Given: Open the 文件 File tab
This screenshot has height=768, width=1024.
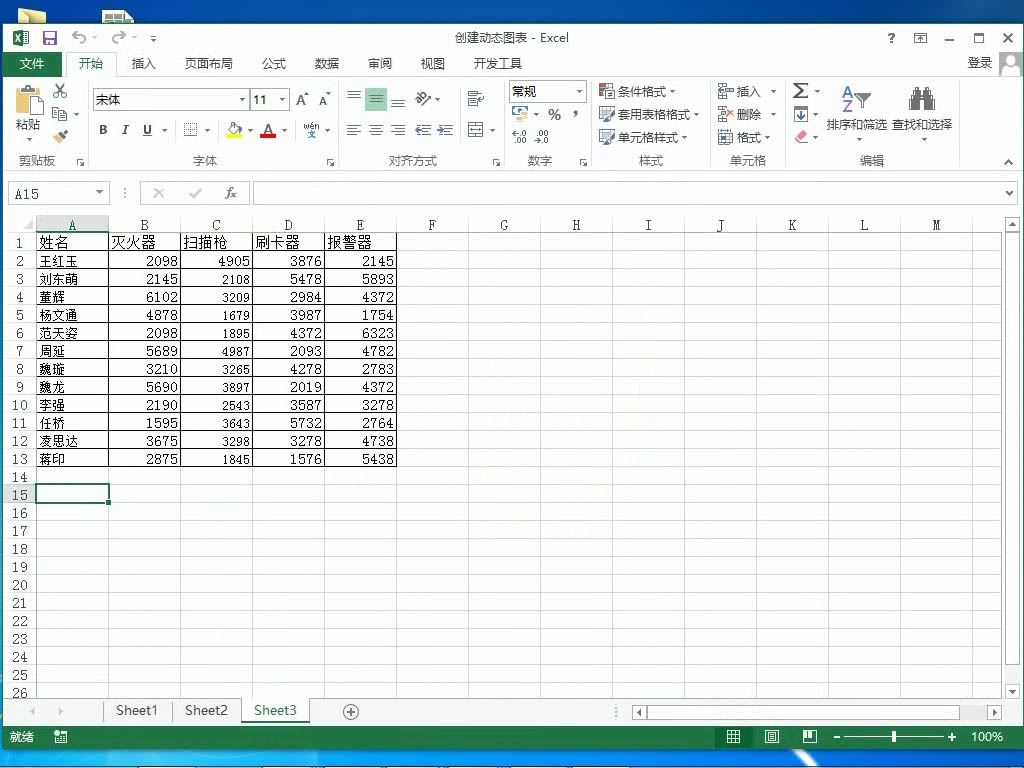Looking at the screenshot, I should [x=31, y=63].
